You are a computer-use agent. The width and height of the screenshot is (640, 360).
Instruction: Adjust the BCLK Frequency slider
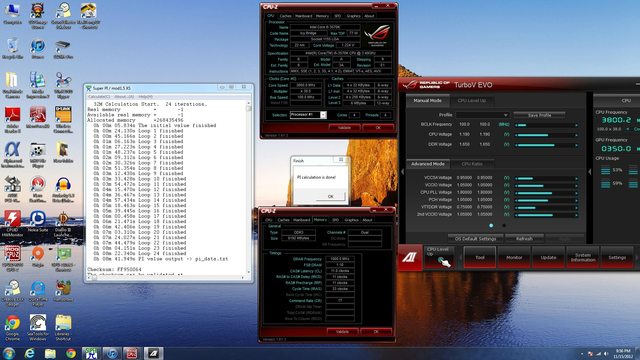[x=546, y=125]
